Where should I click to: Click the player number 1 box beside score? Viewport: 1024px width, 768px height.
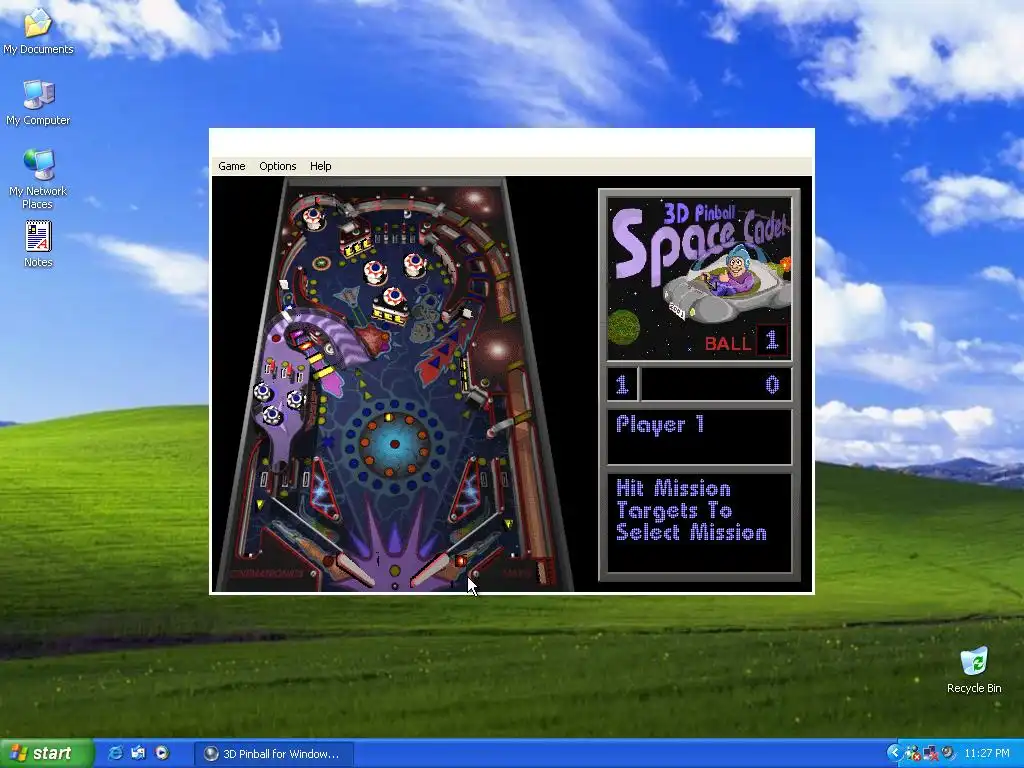(x=622, y=384)
